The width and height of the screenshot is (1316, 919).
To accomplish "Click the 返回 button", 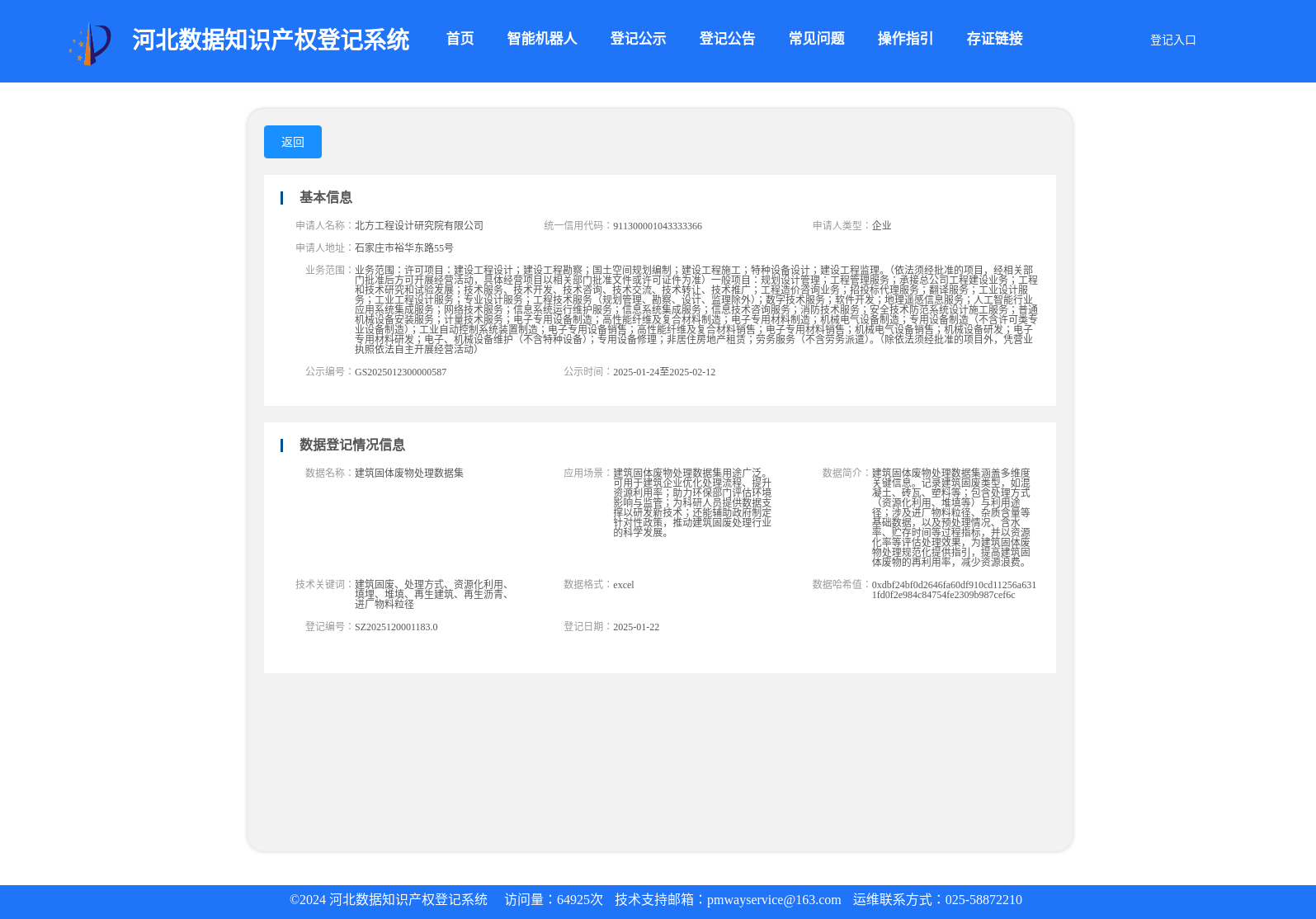I will (293, 142).
